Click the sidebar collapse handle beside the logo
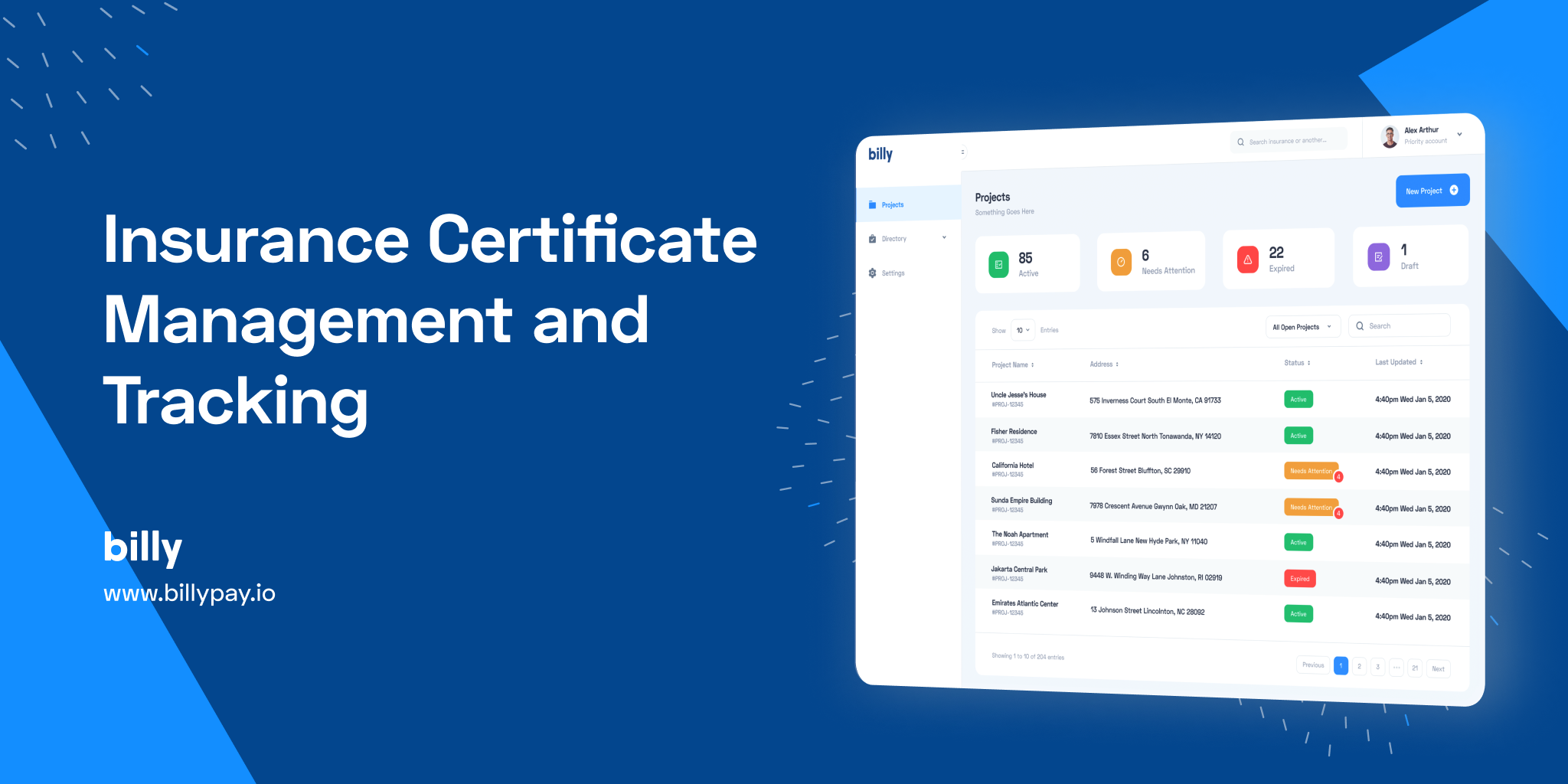The image size is (1568, 784). pos(963,152)
